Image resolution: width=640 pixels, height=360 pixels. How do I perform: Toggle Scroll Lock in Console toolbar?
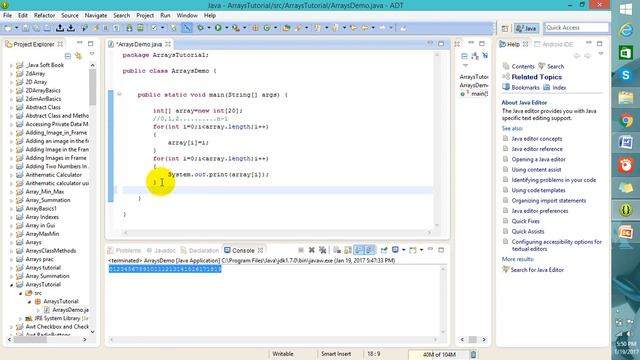point(348,250)
